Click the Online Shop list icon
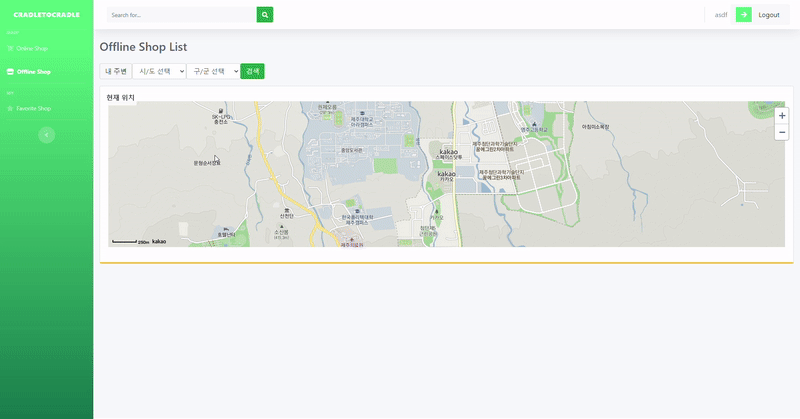Screen dimensions: 800x419 (x=10, y=48)
